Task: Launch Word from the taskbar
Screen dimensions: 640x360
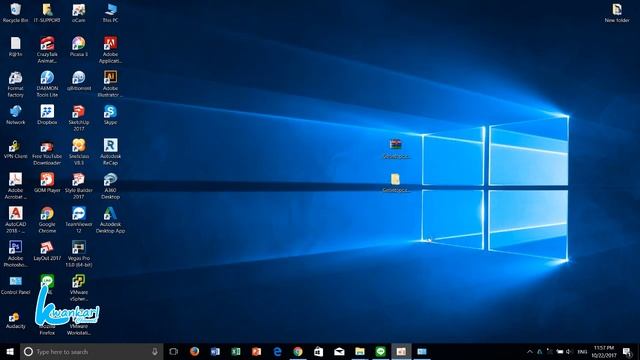Action: coord(215,351)
